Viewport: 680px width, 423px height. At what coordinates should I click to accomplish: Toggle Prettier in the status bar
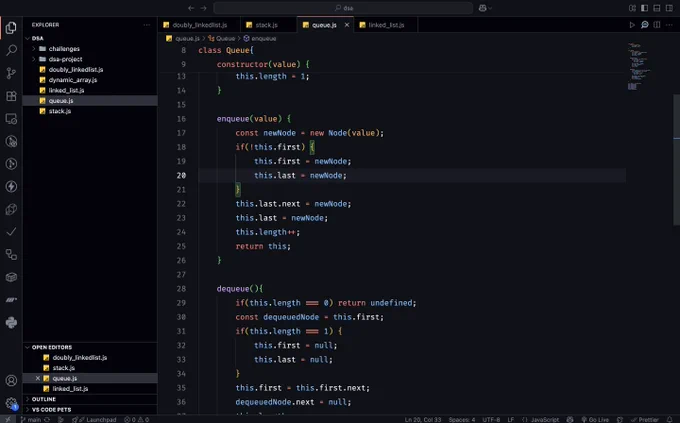tap(645, 420)
